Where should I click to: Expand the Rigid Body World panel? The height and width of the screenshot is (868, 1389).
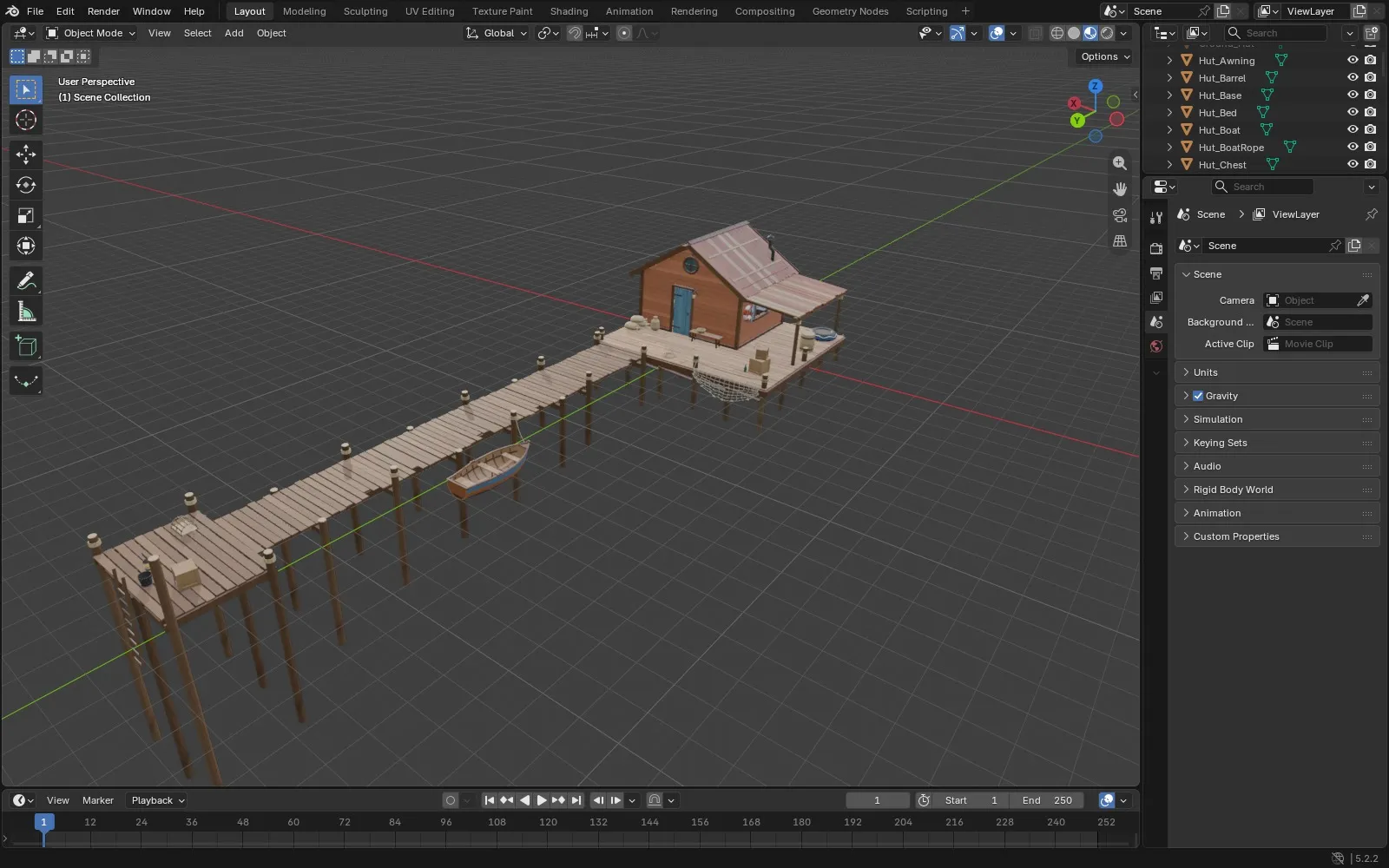click(1277, 490)
